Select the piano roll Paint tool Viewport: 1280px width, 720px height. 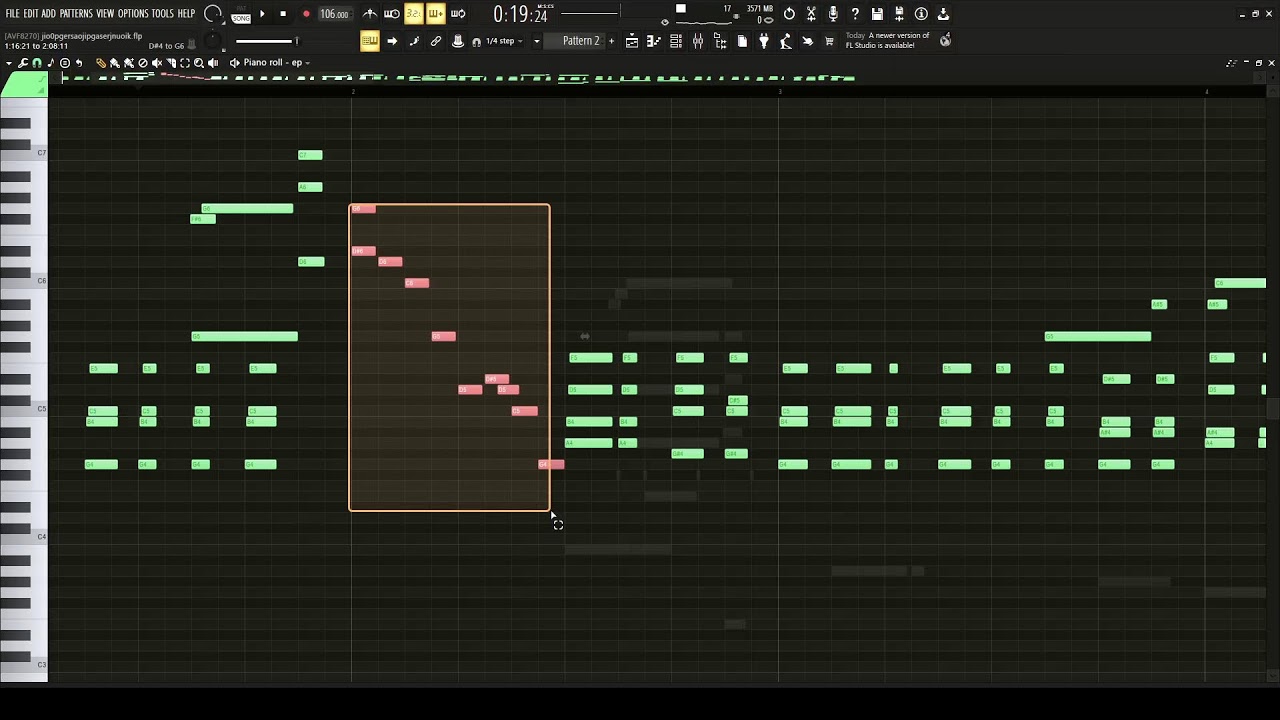click(x=114, y=62)
